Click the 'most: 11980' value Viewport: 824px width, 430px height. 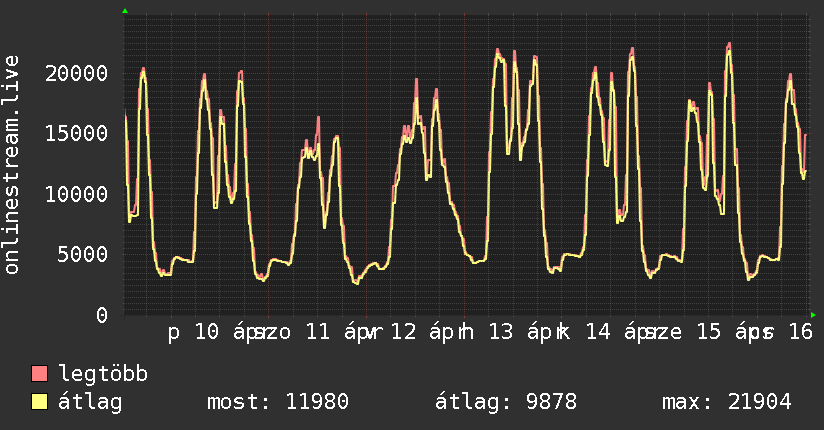pos(277,402)
